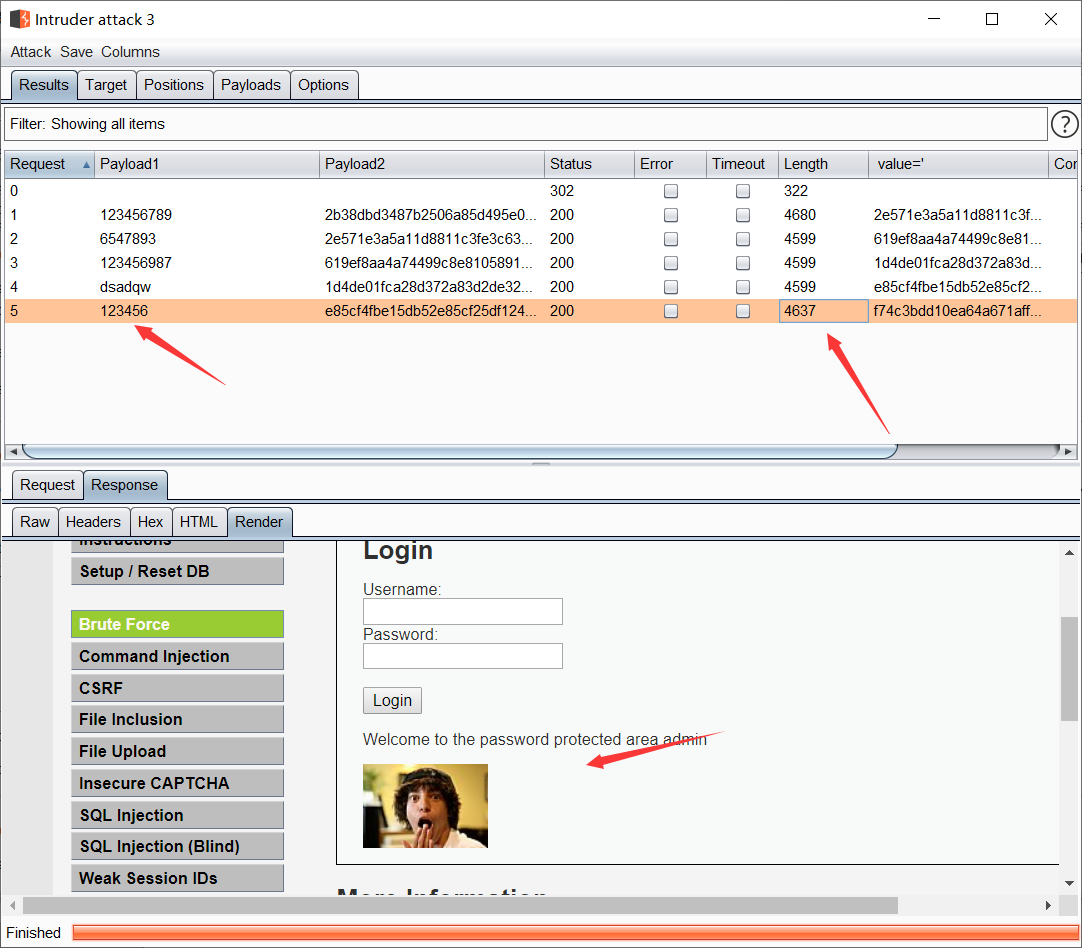The width and height of the screenshot is (1082, 948).
Task: Click the render pane scroll up arrow
Action: (1069, 552)
